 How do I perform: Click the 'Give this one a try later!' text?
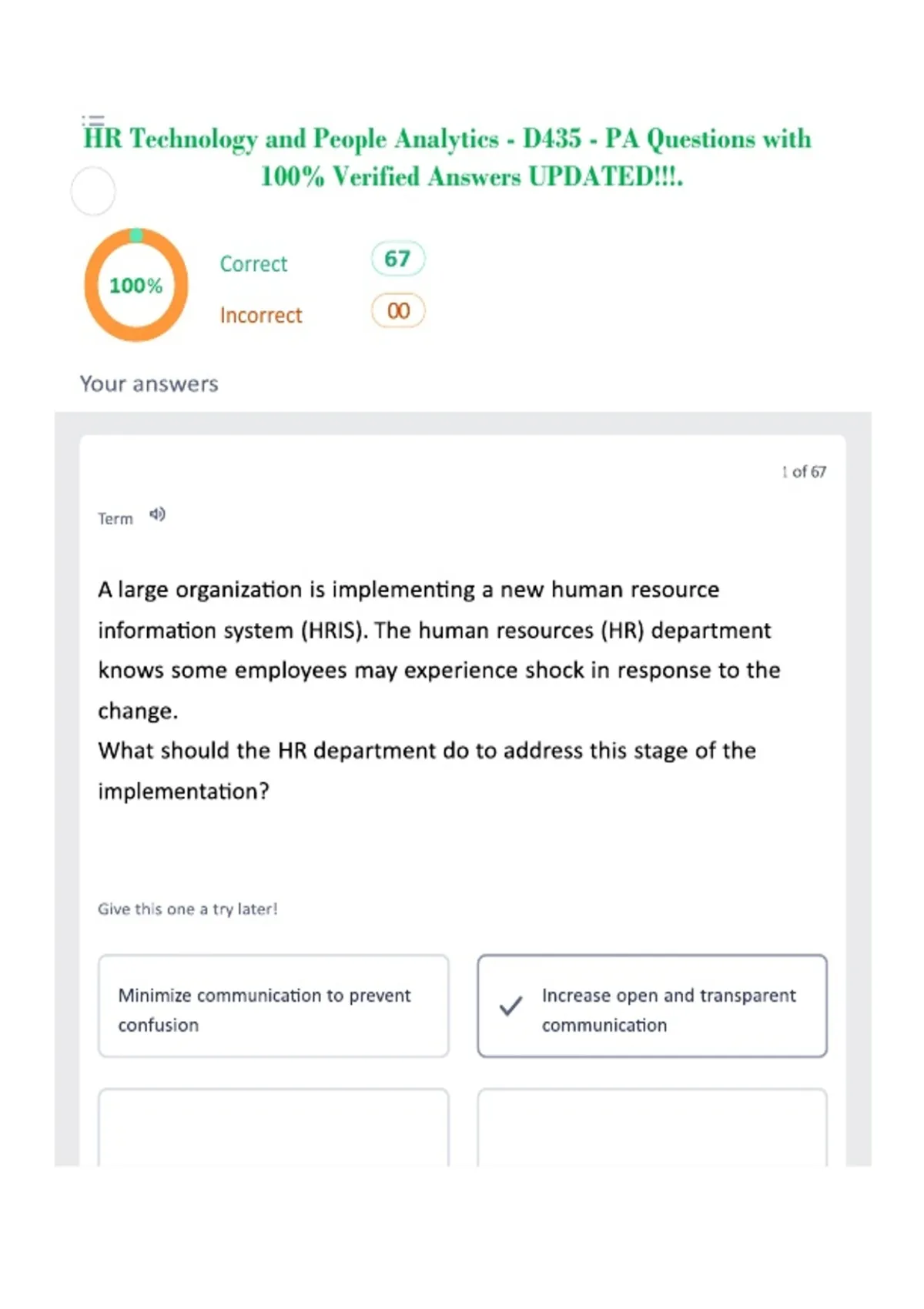(x=187, y=909)
